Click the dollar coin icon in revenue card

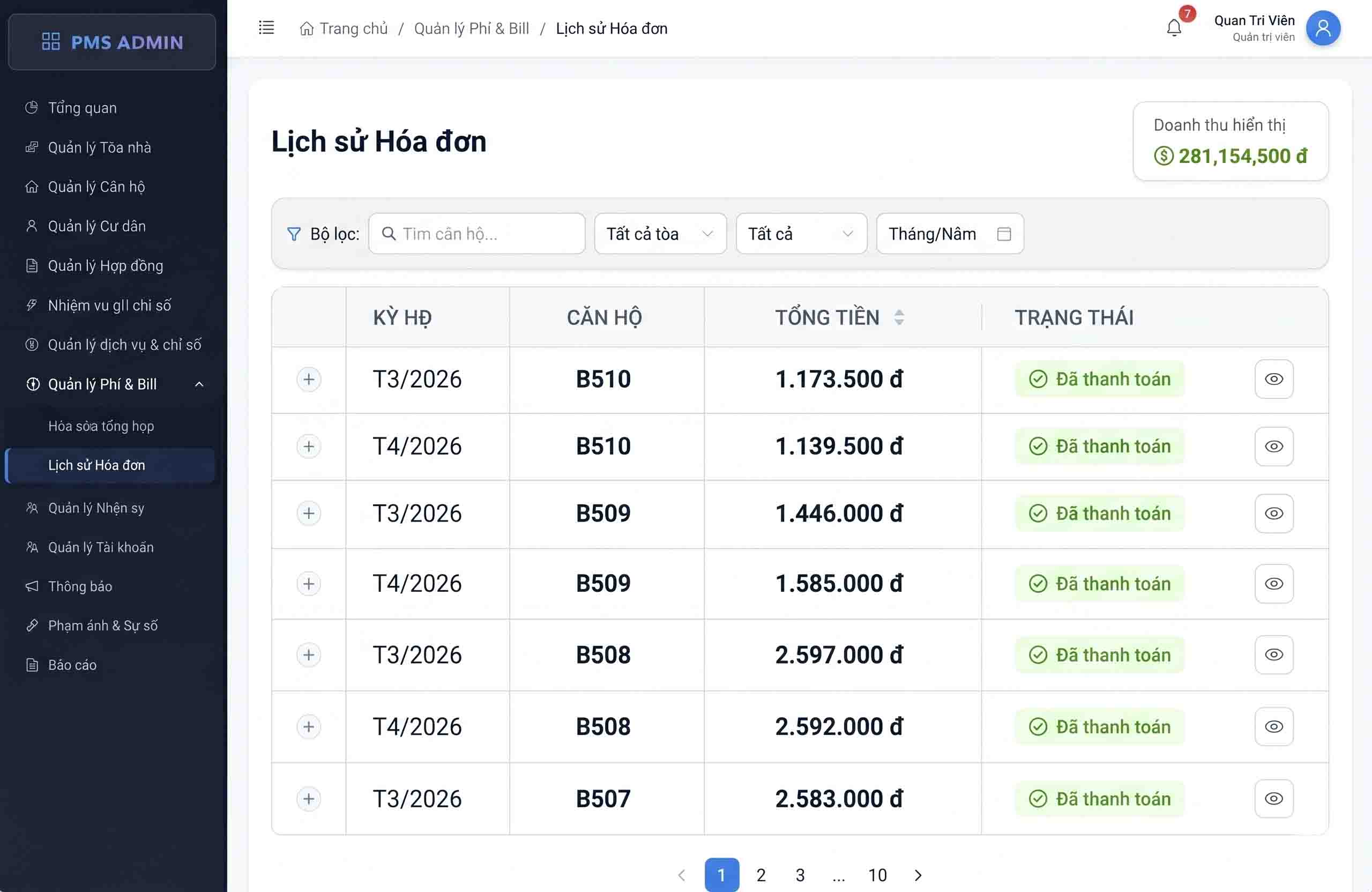pos(1164,155)
